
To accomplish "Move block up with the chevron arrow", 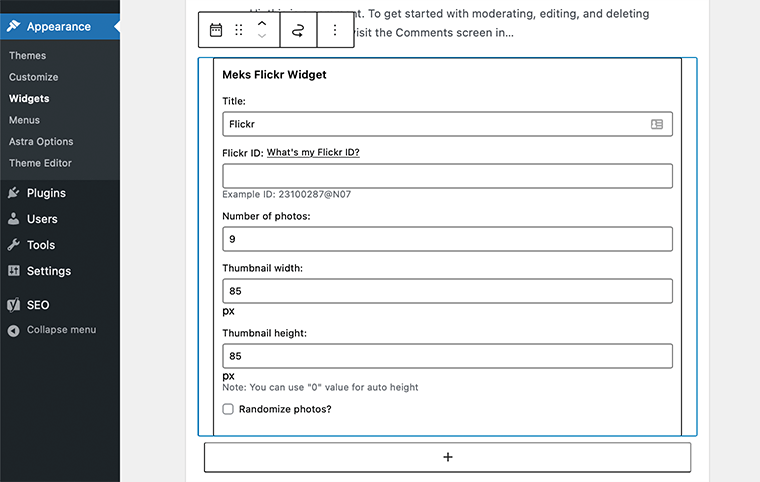I will point(262,23).
